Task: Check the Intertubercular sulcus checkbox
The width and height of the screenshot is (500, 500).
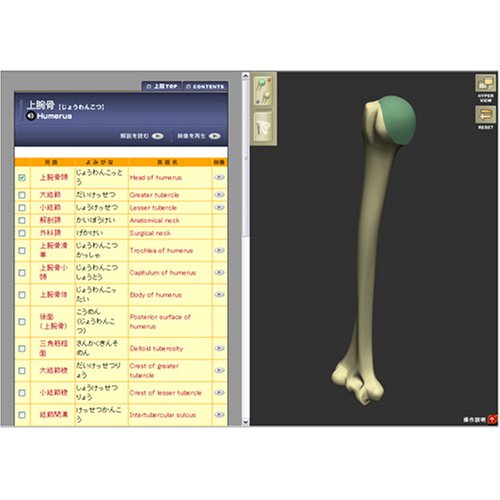Action: (x=22, y=415)
